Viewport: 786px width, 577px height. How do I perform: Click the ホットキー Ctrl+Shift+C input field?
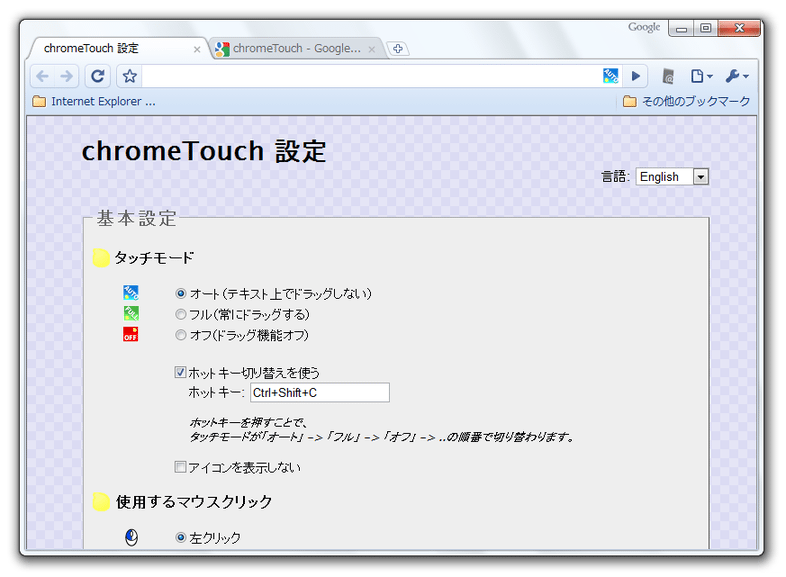(x=320, y=393)
